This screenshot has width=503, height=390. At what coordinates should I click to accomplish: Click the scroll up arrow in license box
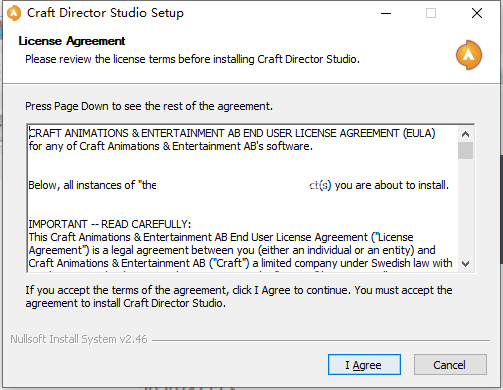tap(465, 134)
